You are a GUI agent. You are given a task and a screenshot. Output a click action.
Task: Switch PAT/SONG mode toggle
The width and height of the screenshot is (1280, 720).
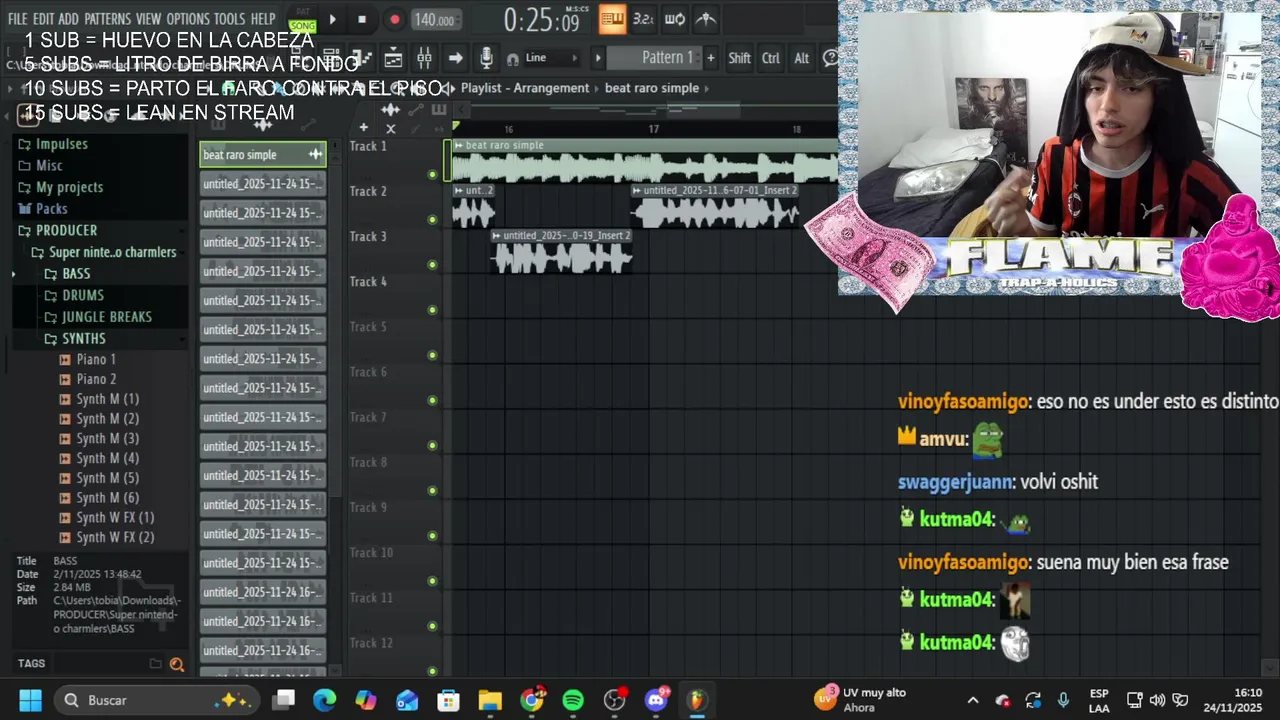click(302, 20)
